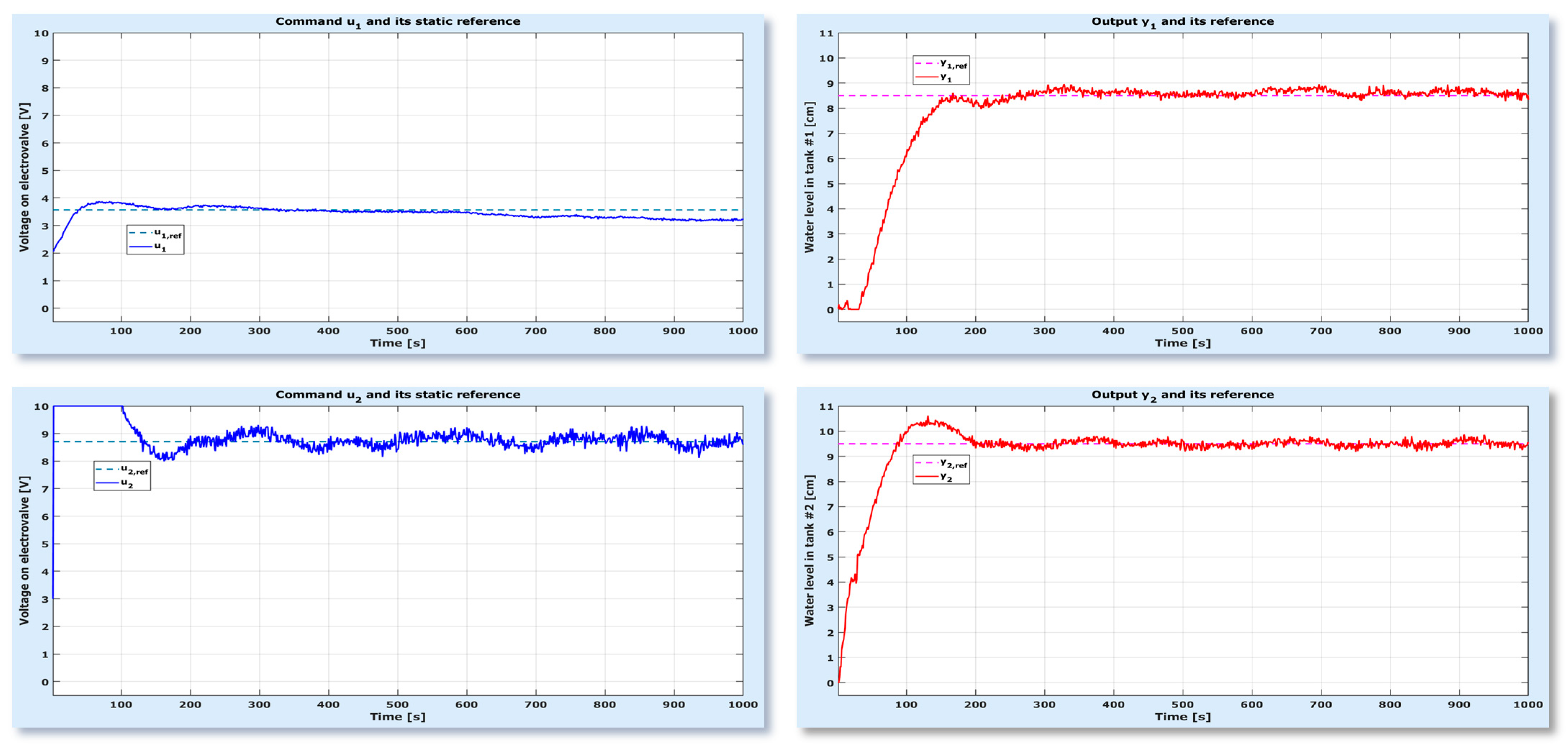Select the solid-line "y2" legend entry
Screen dimensions: 1568x751
tap(934, 477)
